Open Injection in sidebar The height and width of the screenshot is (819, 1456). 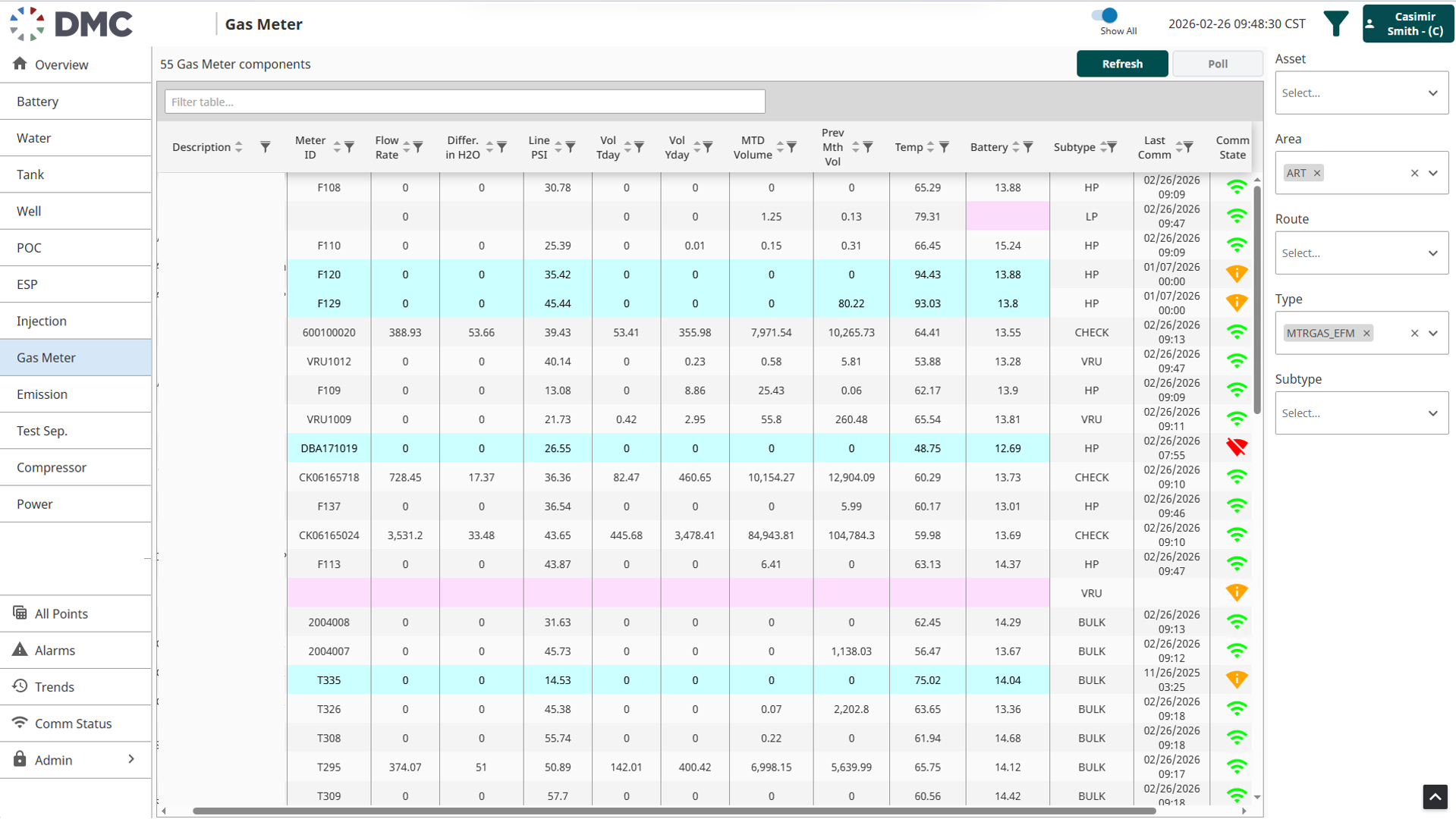click(76, 321)
